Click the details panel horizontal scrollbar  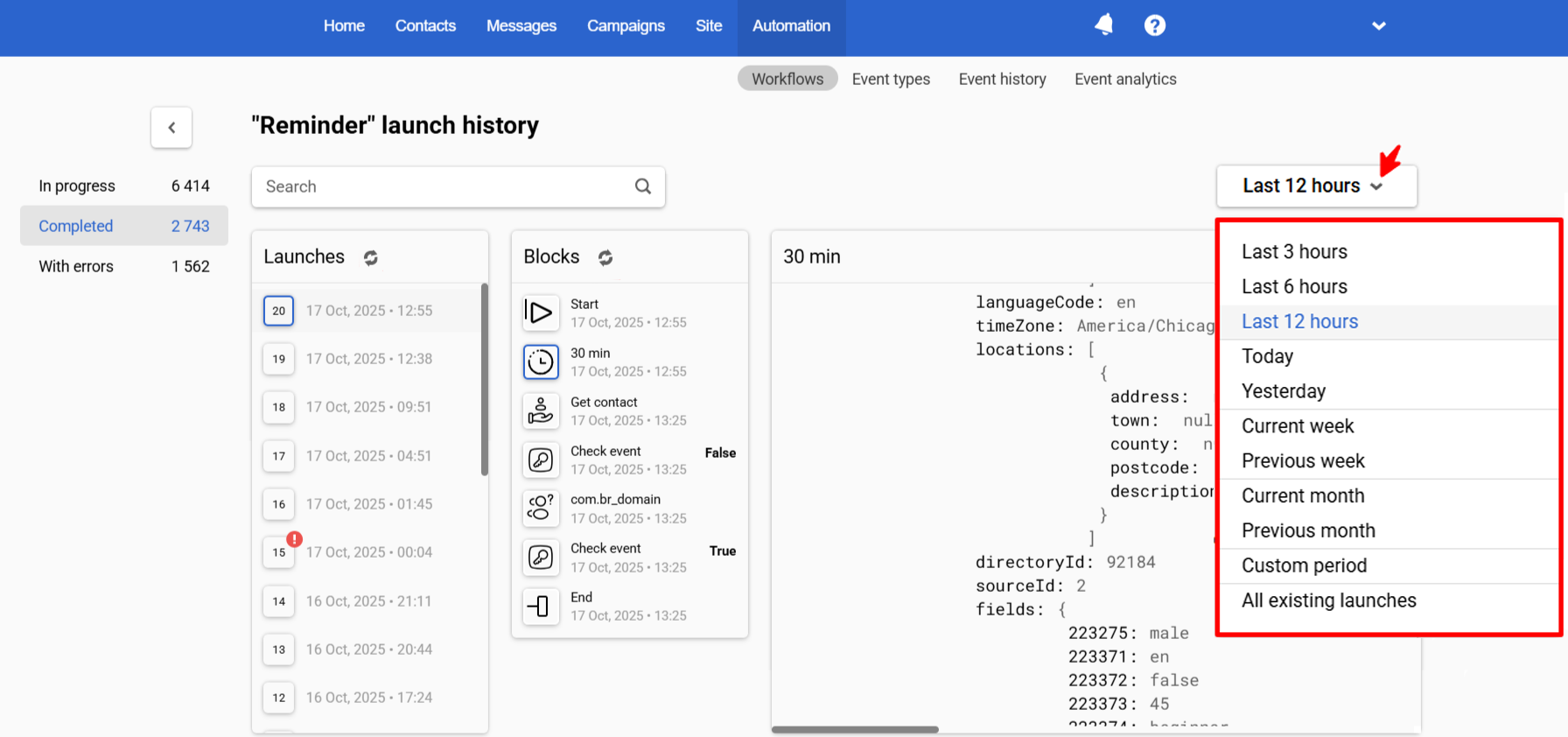(x=855, y=729)
